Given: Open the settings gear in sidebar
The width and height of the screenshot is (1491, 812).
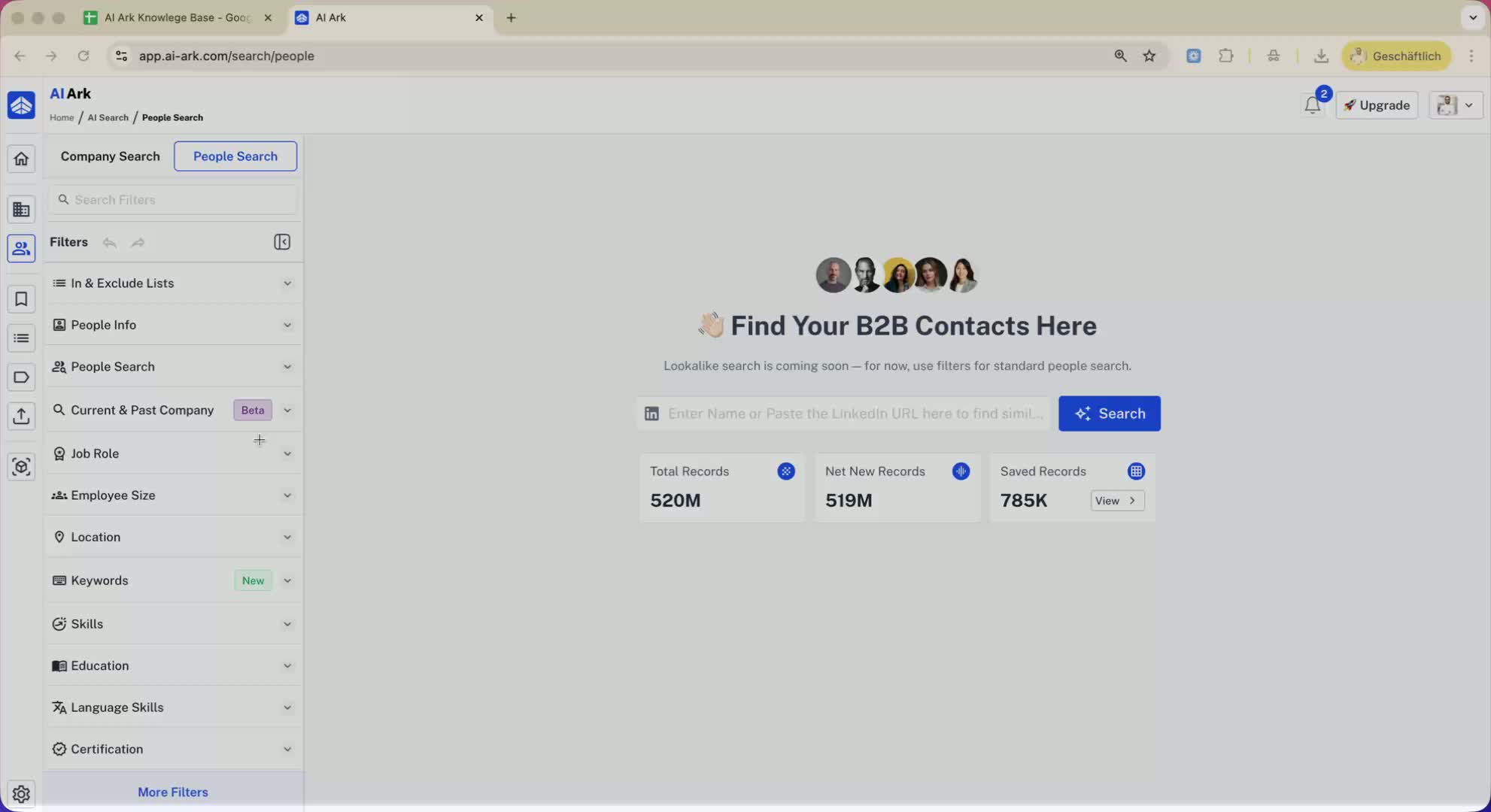Looking at the screenshot, I should click(21, 793).
